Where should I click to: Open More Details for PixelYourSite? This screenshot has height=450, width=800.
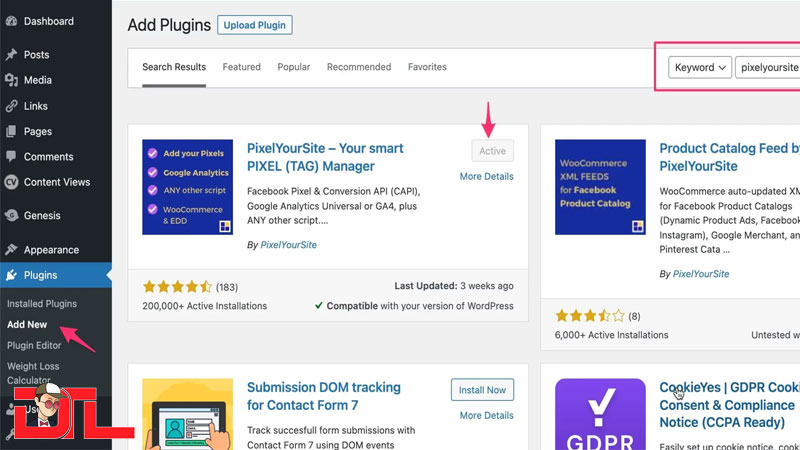(486, 177)
